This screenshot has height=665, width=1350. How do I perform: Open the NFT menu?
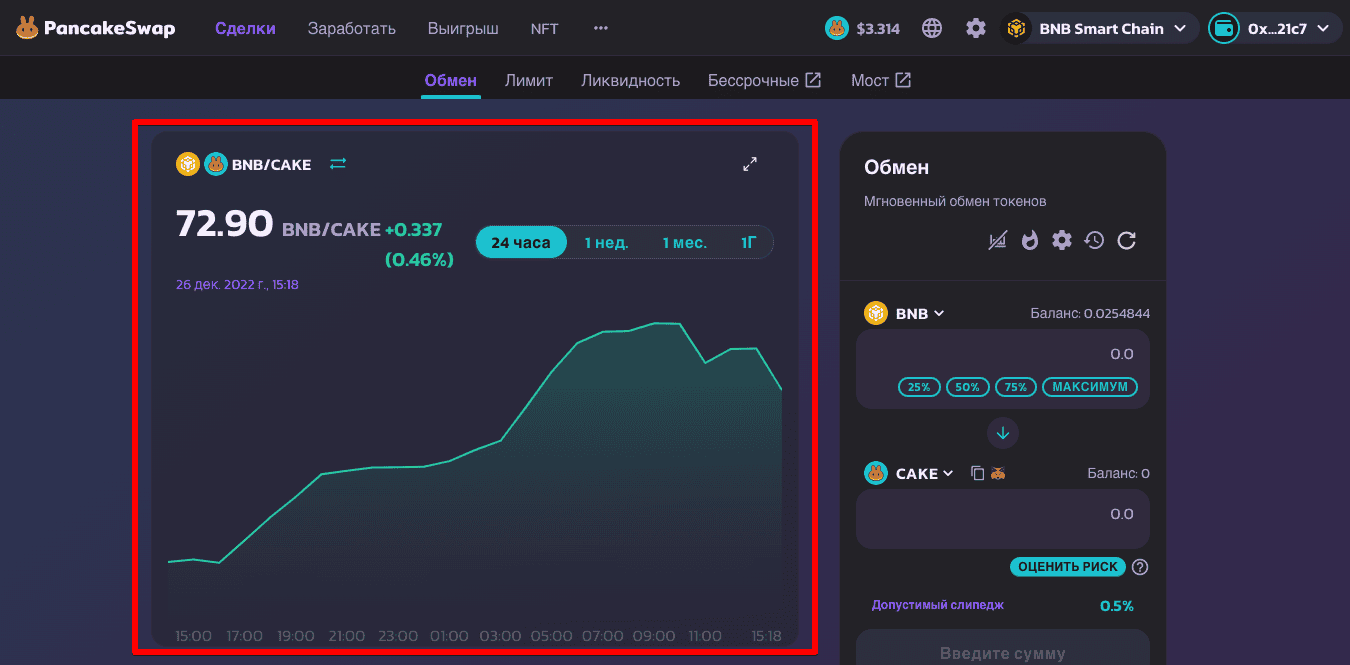tap(545, 28)
